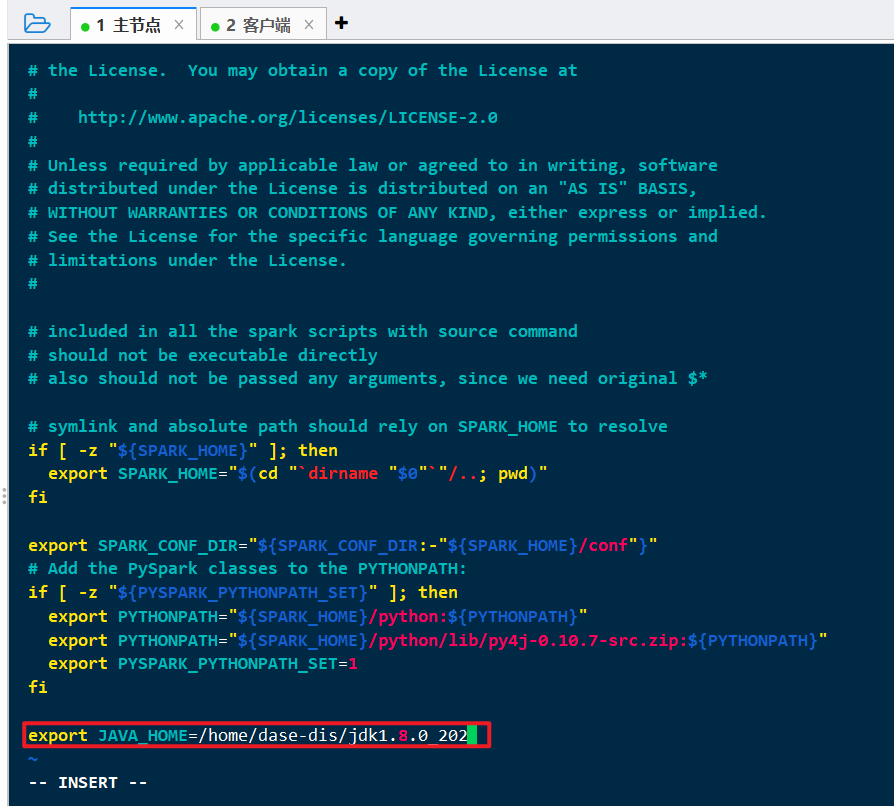
Task: Click the 'also should not be passed' comment
Action: coord(368,378)
